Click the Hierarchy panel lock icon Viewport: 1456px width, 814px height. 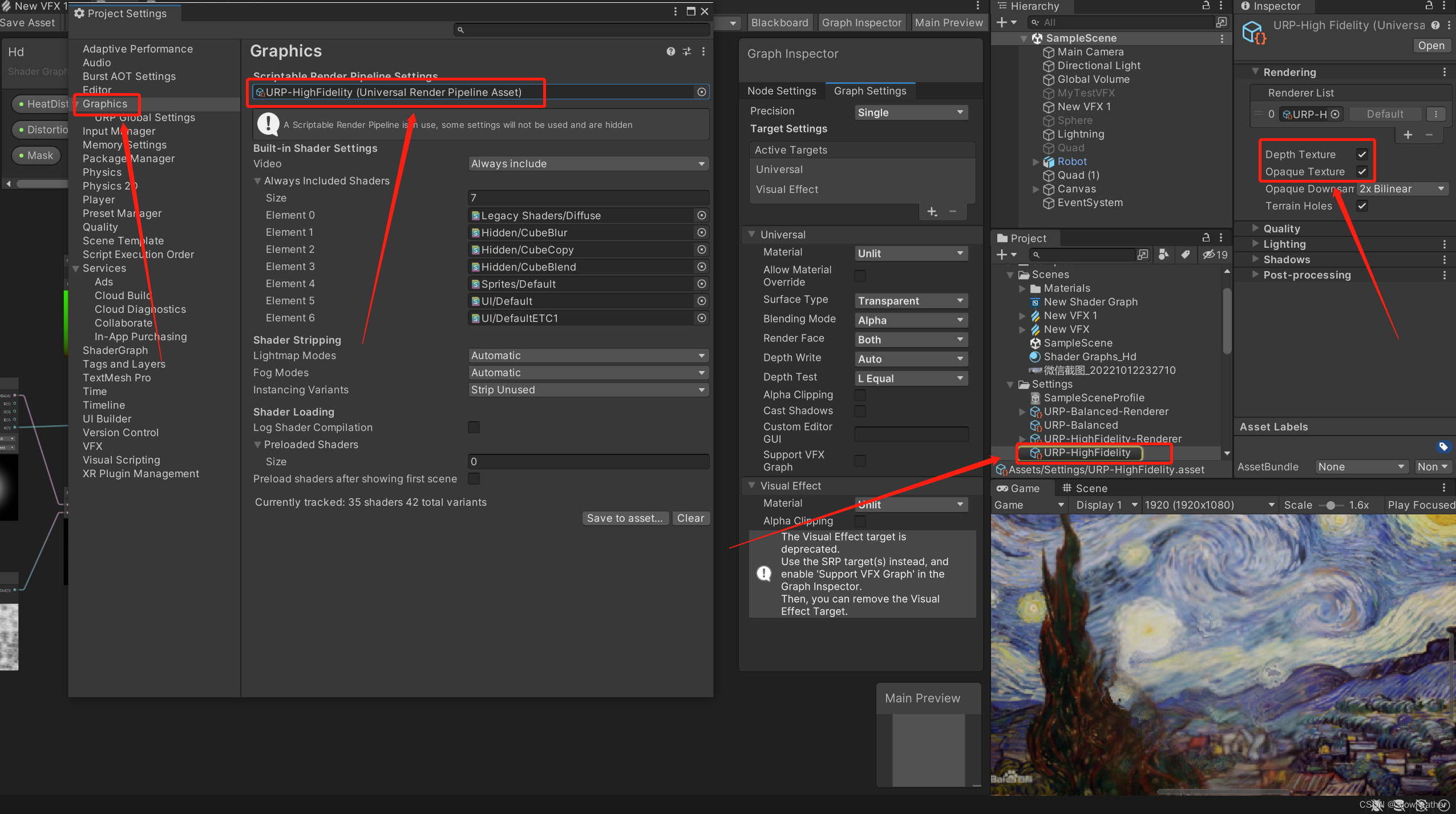click(1206, 6)
